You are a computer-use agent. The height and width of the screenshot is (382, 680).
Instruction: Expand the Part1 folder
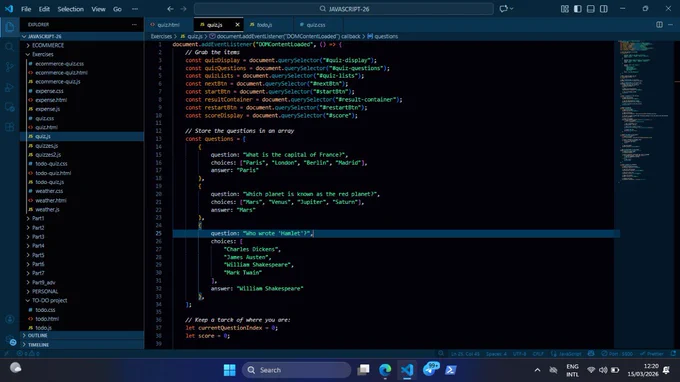(82, 218)
